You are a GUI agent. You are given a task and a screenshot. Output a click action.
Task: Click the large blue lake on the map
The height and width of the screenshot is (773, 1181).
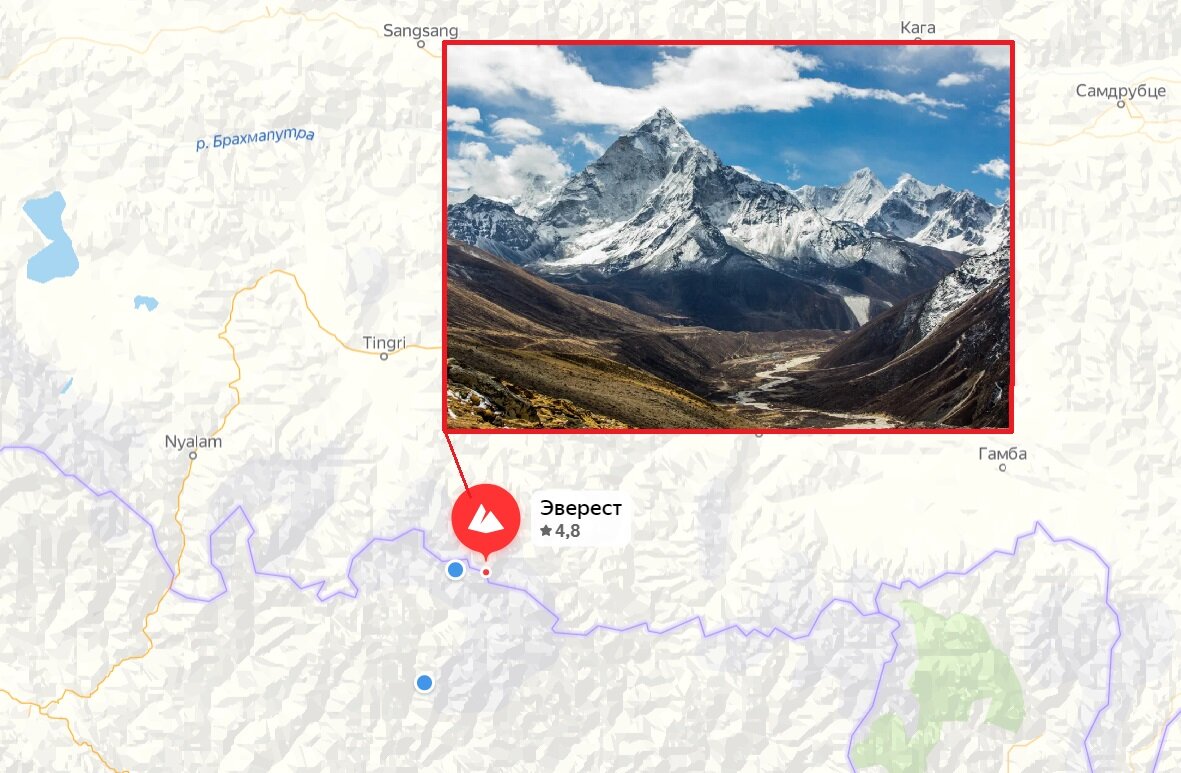click(50, 237)
